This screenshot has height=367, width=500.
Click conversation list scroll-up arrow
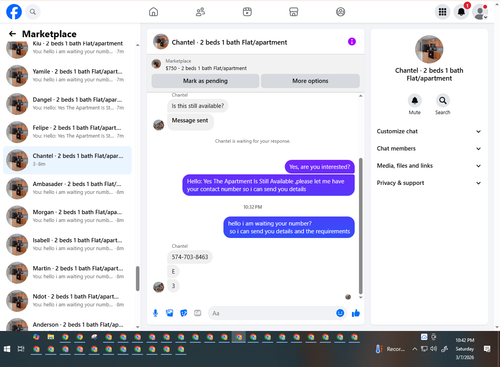tap(137, 45)
